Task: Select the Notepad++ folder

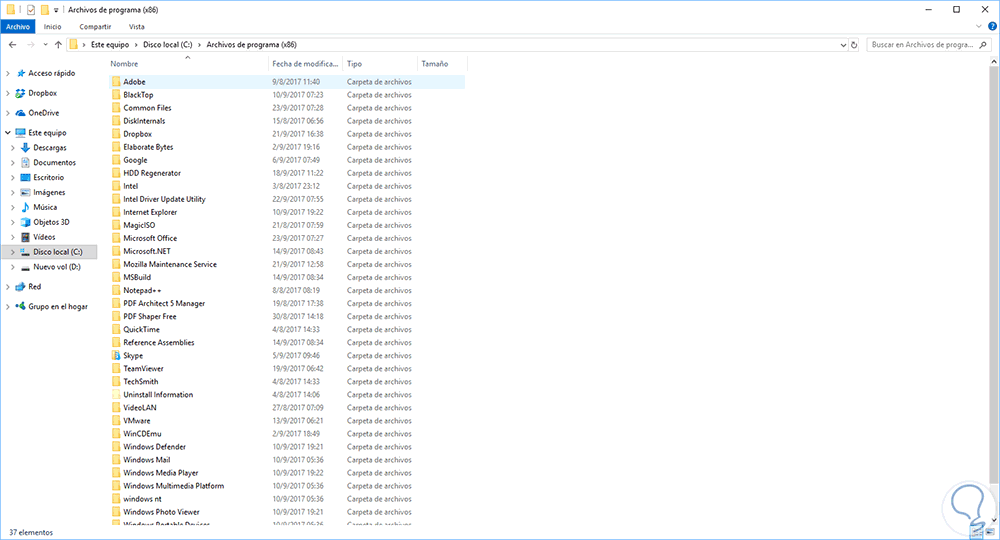Action: [x=142, y=290]
